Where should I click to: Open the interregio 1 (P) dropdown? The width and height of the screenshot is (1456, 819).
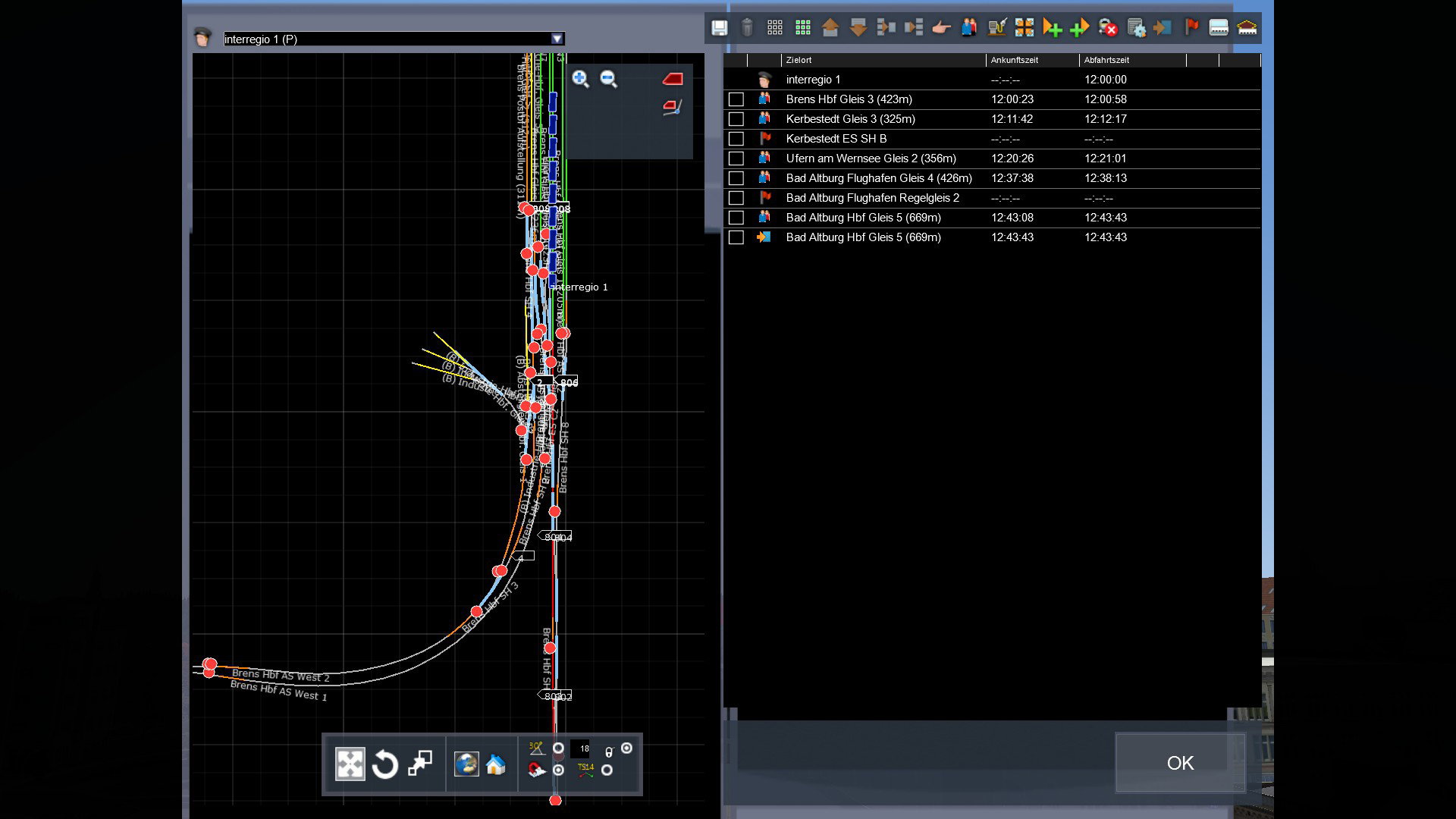click(557, 39)
